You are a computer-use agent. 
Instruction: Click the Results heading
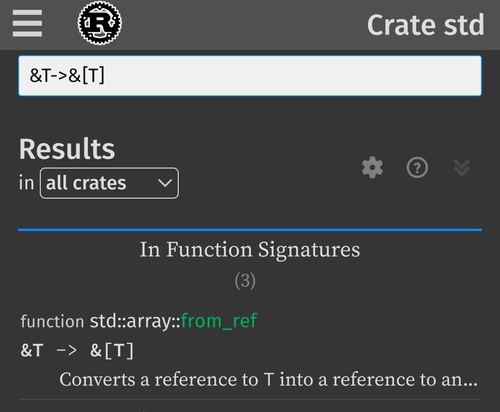coord(67,149)
